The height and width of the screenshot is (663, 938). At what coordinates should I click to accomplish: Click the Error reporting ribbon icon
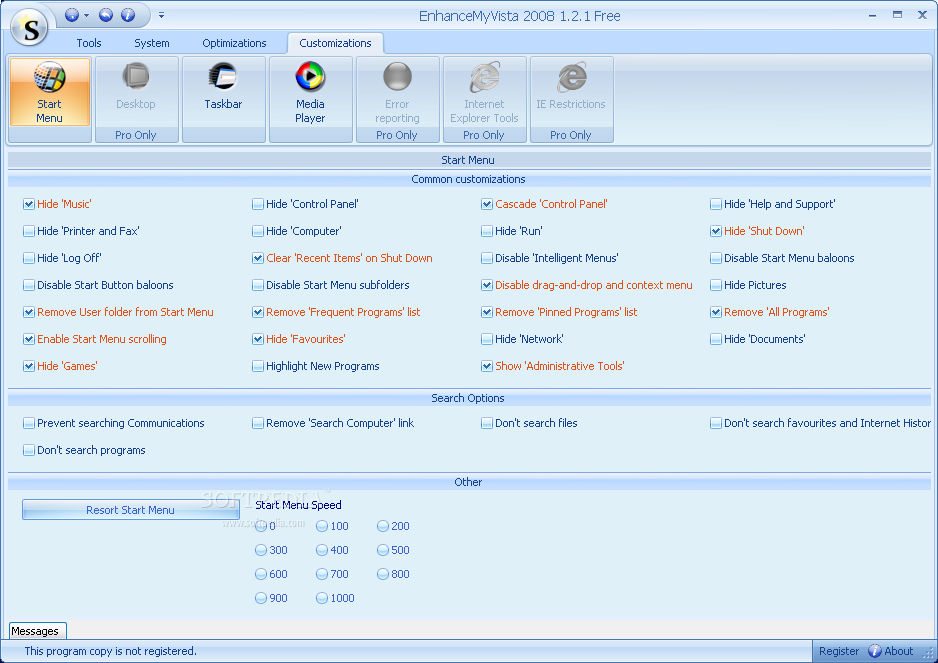click(398, 99)
